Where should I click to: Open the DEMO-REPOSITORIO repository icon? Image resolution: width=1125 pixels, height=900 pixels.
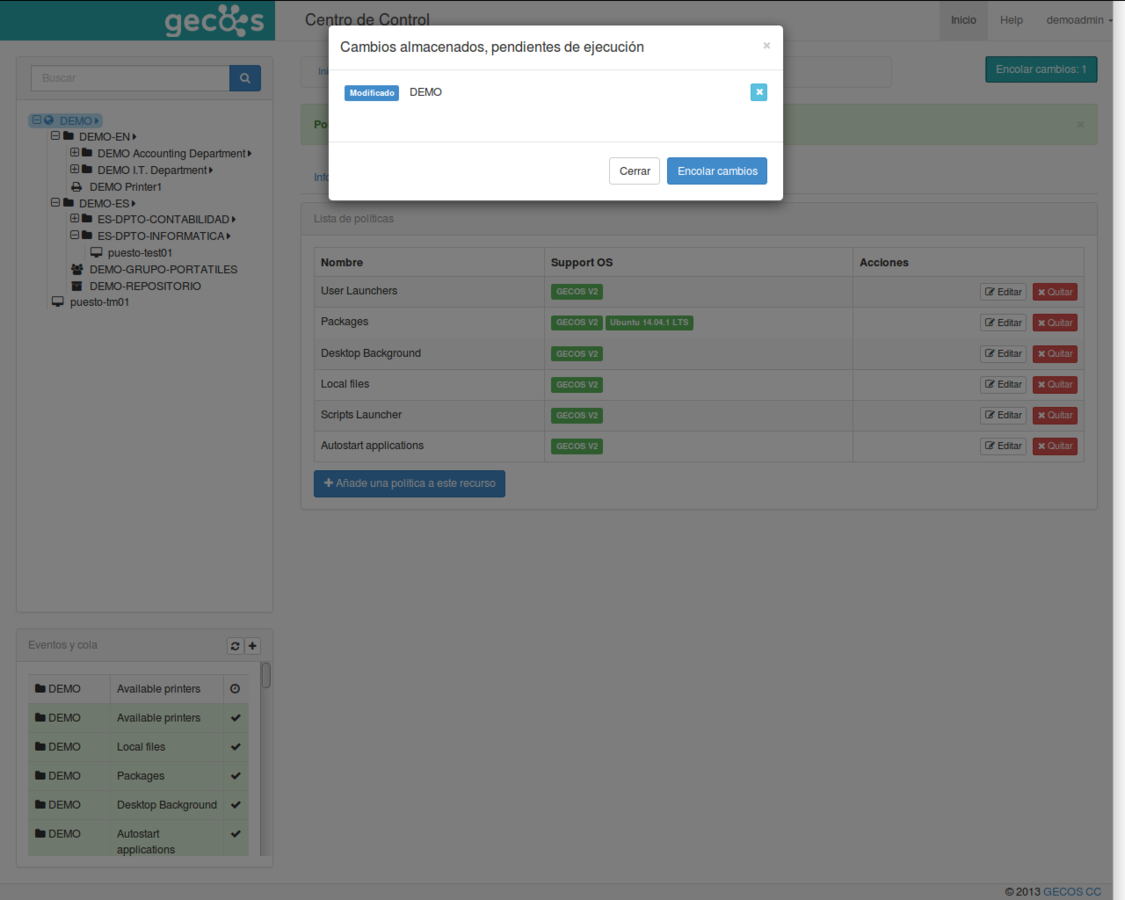pos(79,286)
